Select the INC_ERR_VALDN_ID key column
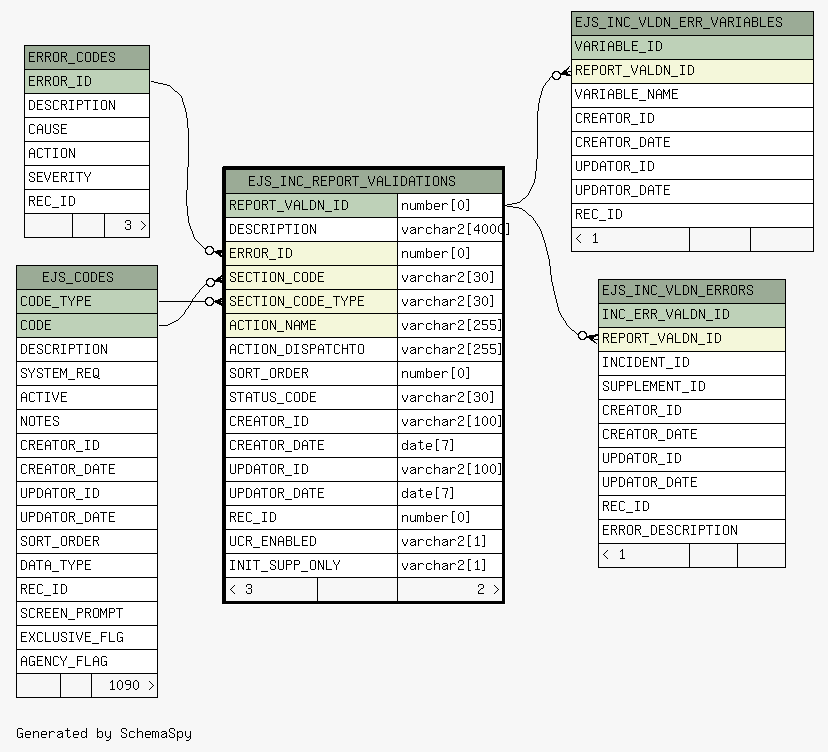The height and width of the screenshot is (752, 828). (x=692, y=315)
